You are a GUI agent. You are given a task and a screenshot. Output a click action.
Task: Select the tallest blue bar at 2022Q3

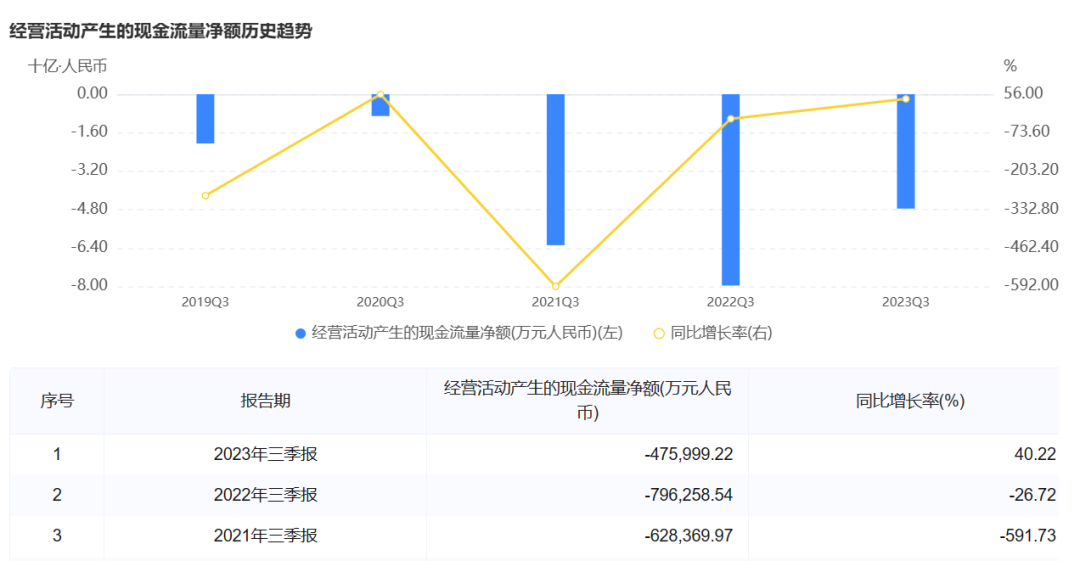(x=731, y=190)
